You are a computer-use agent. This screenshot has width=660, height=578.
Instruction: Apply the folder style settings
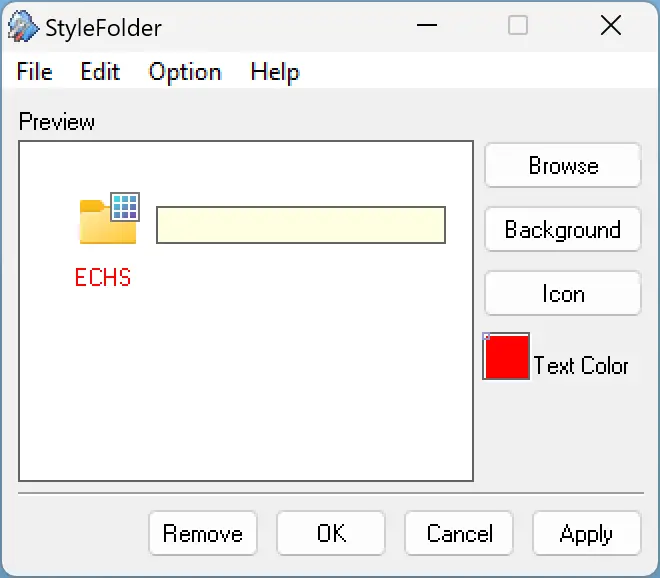[x=587, y=533]
